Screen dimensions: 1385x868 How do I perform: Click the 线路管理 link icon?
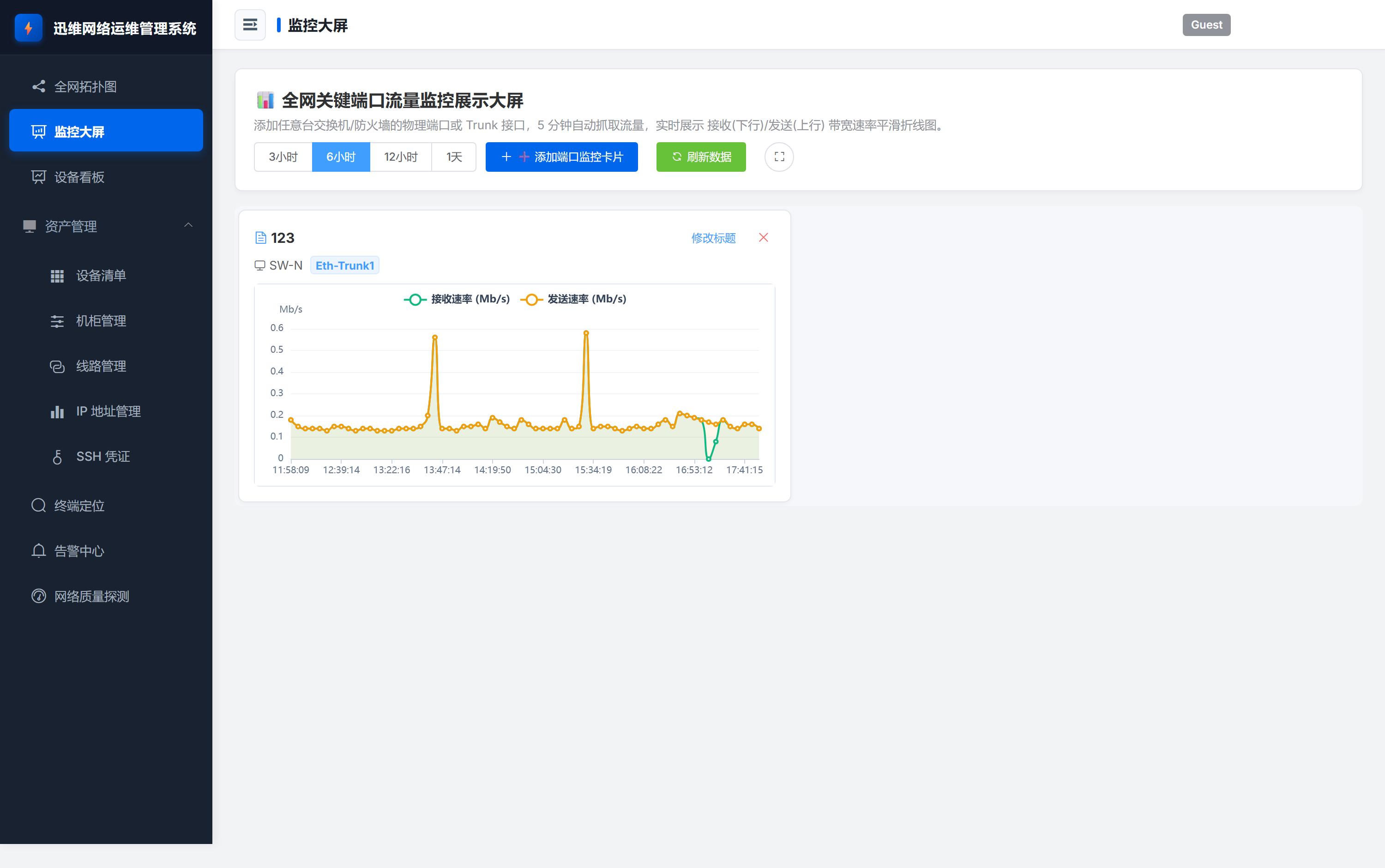[57, 366]
